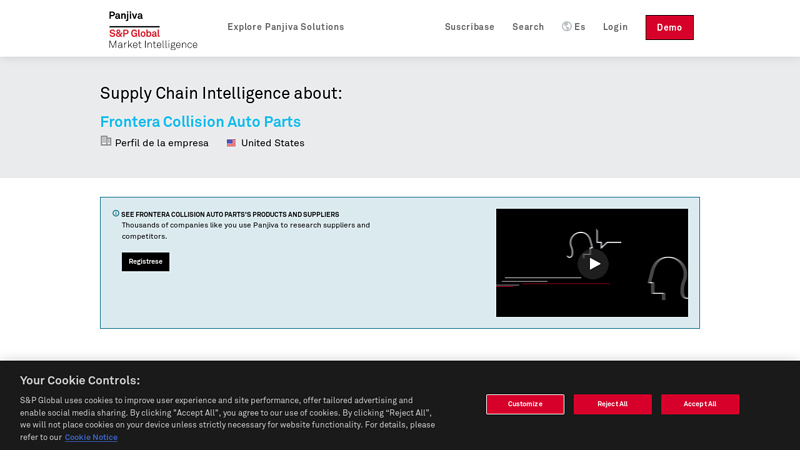Choose Customize in the cookie banner
Screen dimensions: 800x450
[x=525, y=404]
